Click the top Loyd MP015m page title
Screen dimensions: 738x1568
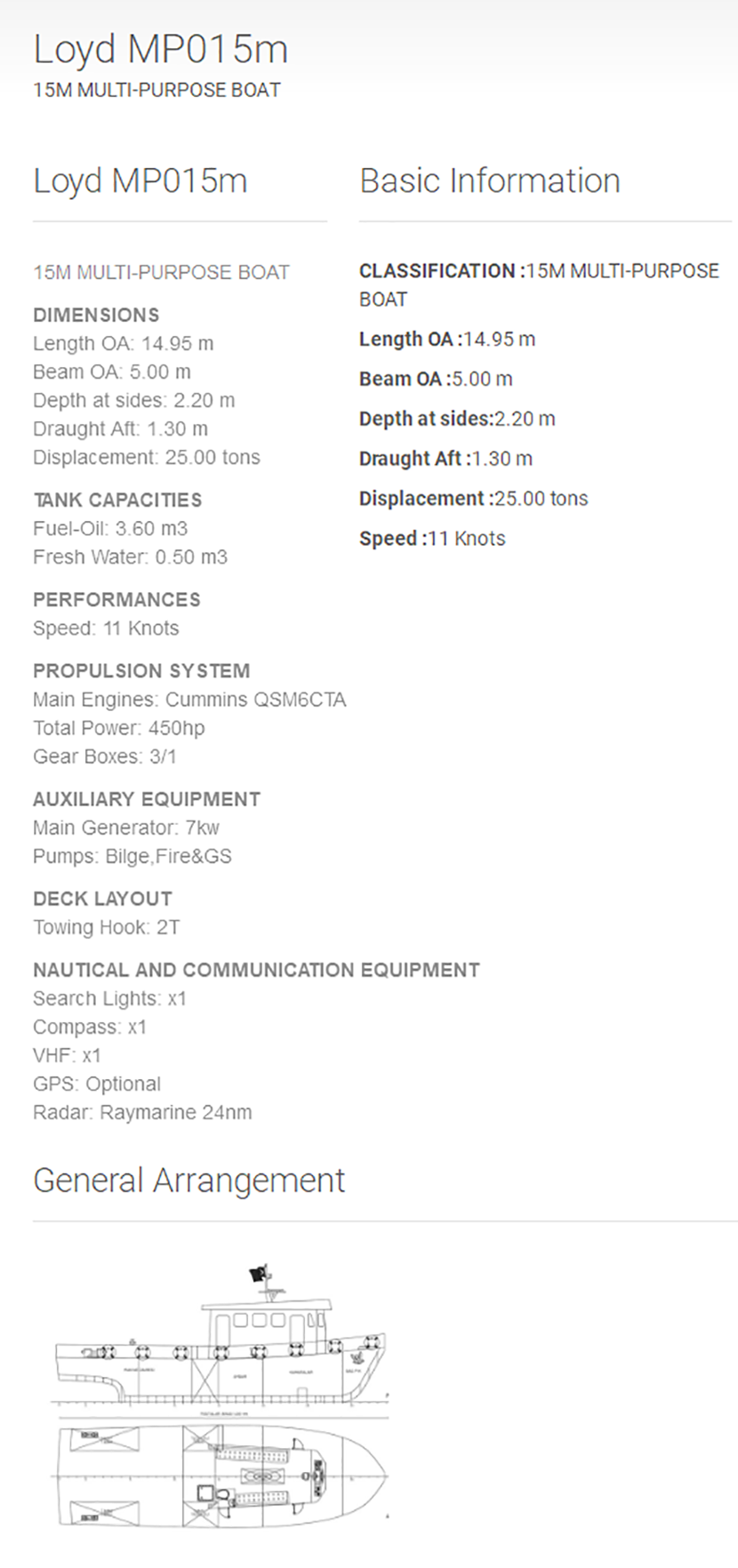click(x=160, y=49)
